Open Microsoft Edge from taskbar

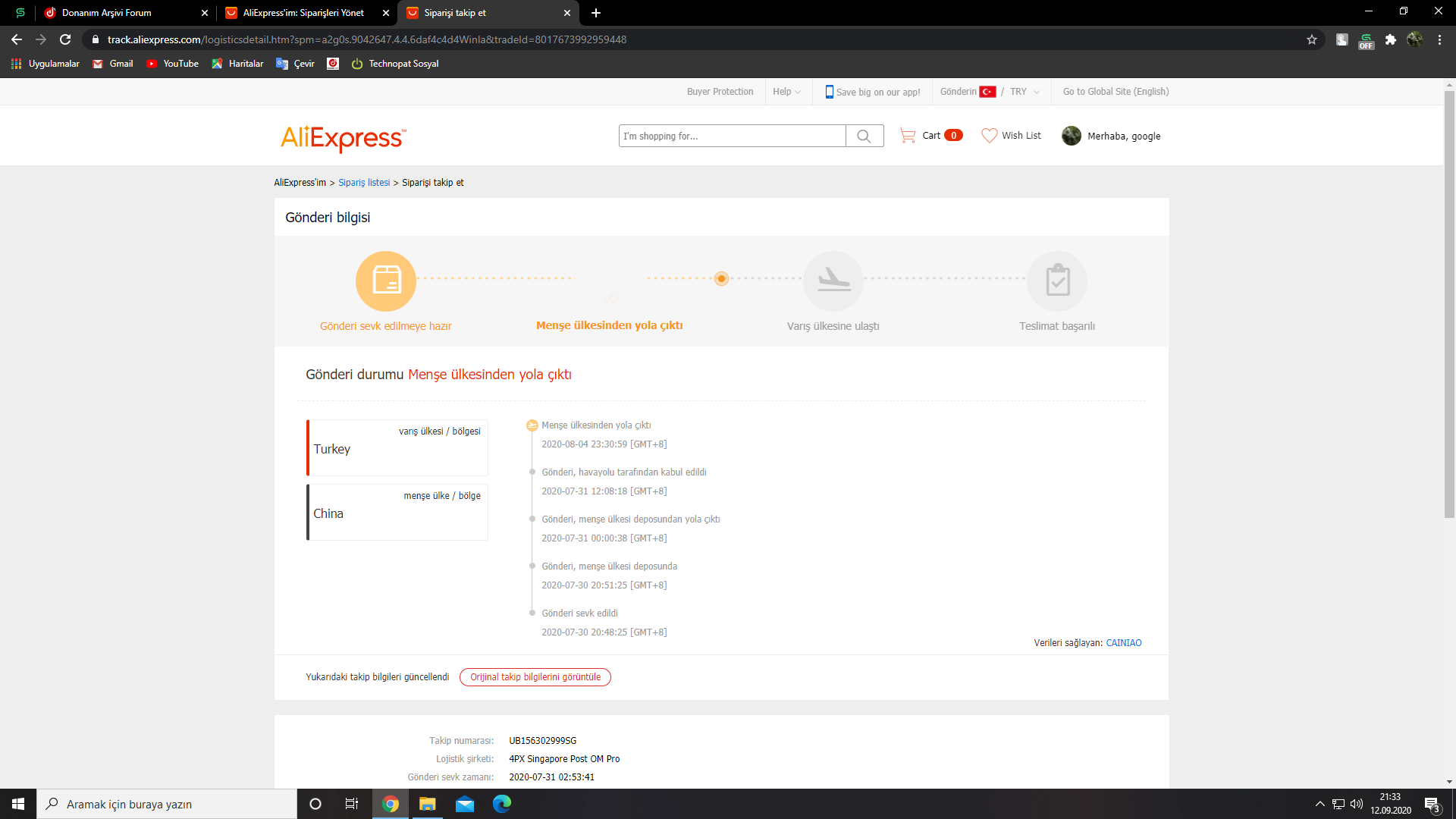point(502,804)
